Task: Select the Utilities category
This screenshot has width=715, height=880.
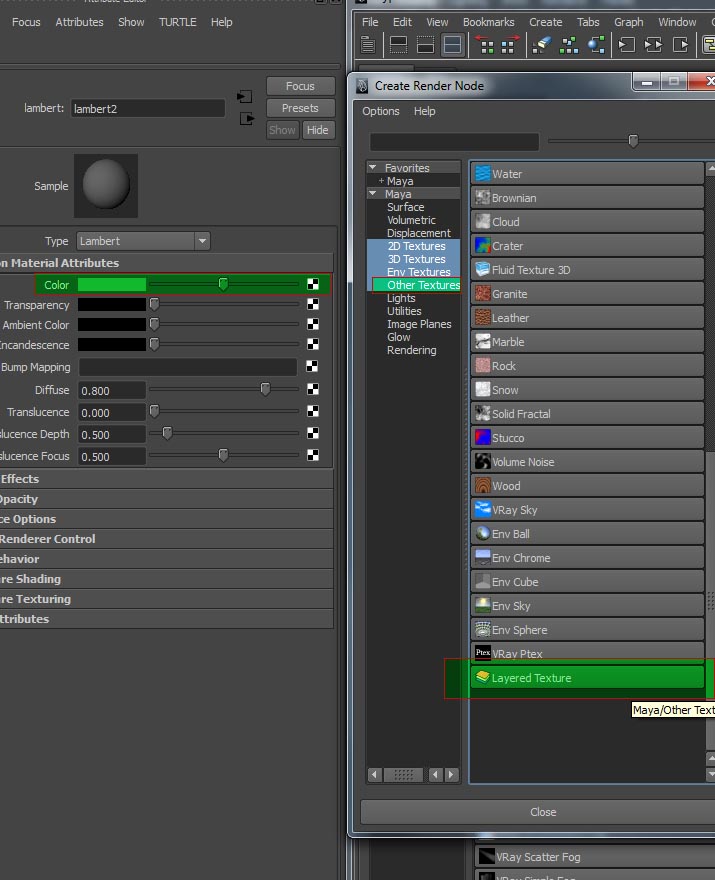Action: click(x=404, y=311)
